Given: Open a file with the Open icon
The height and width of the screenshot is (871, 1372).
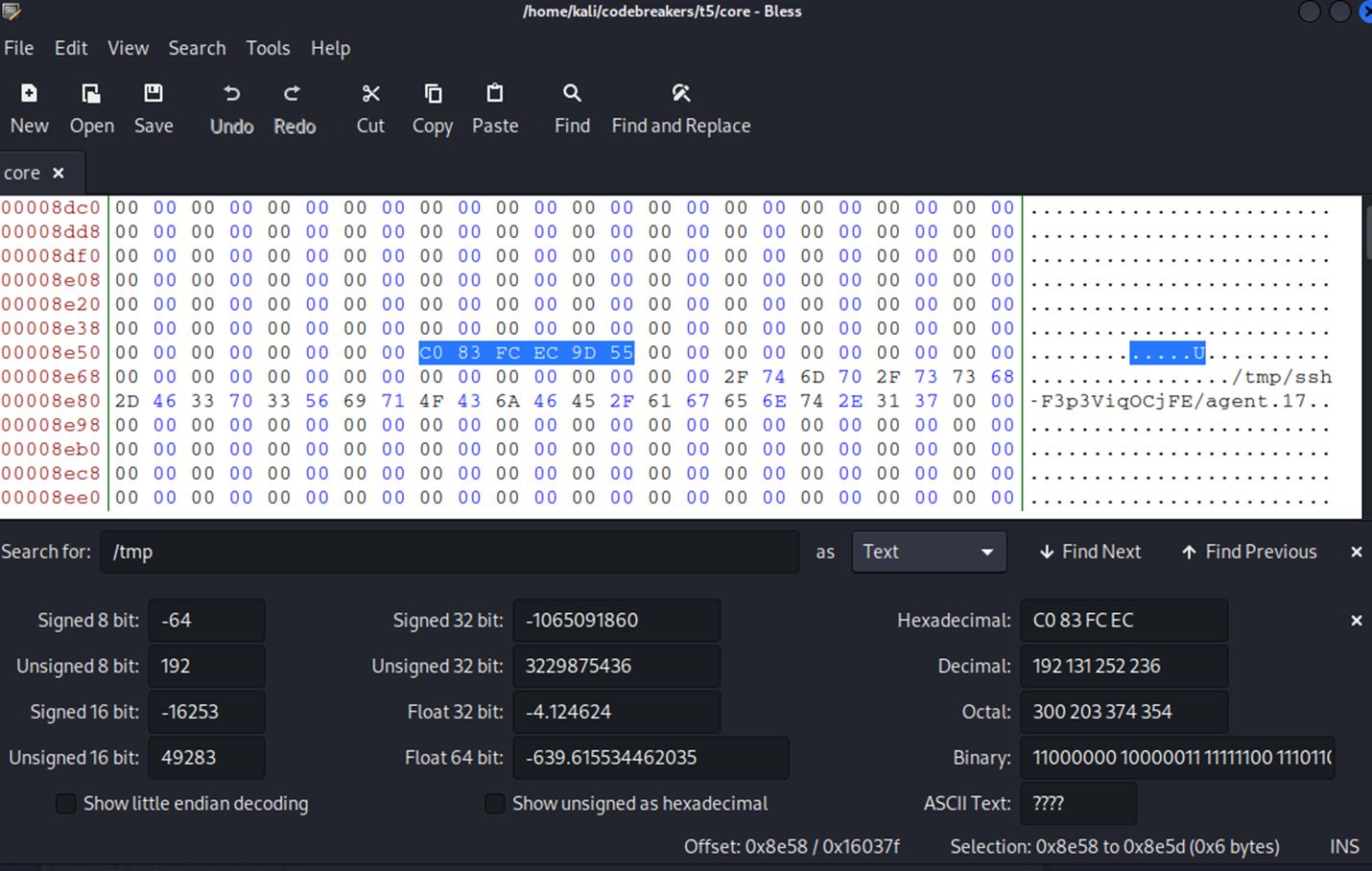Looking at the screenshot, I should (91, 94).
